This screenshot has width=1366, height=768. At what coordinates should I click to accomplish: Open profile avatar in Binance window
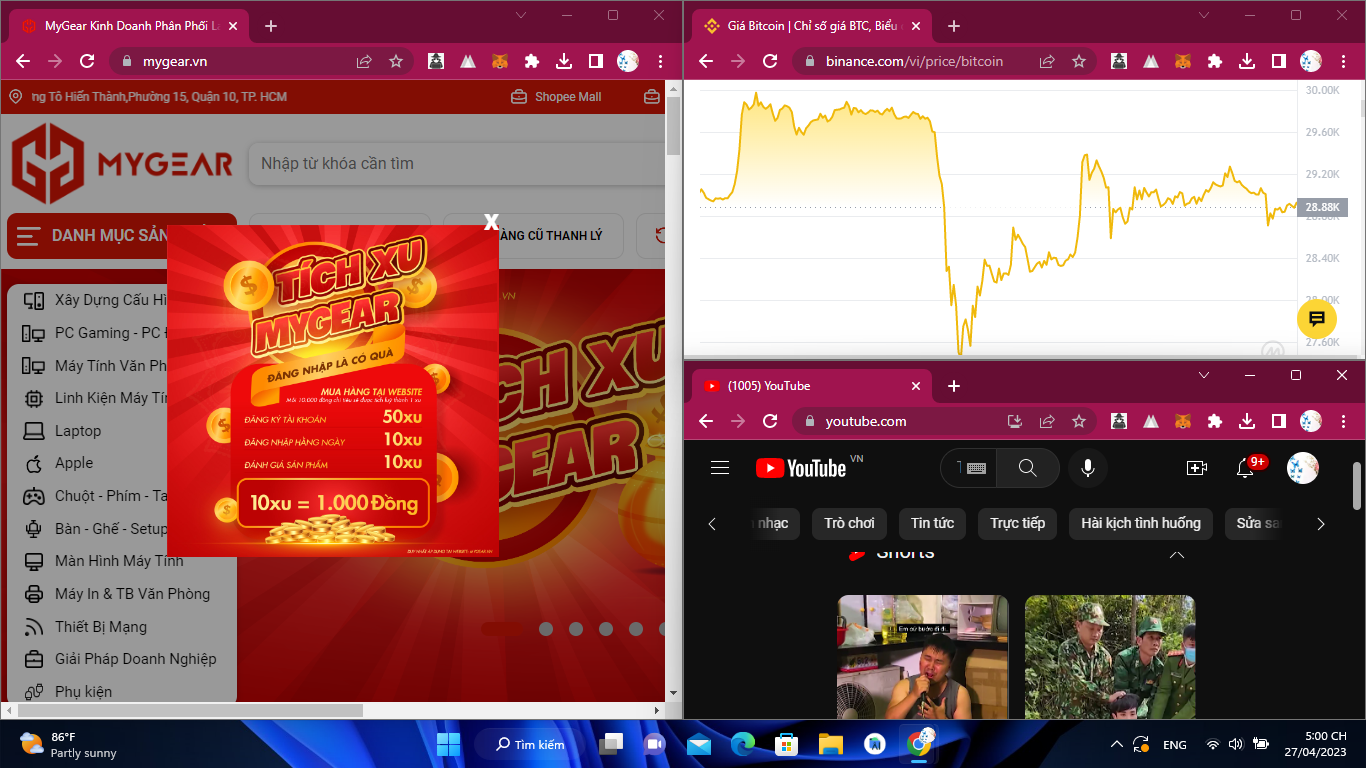pos(1311,61)
